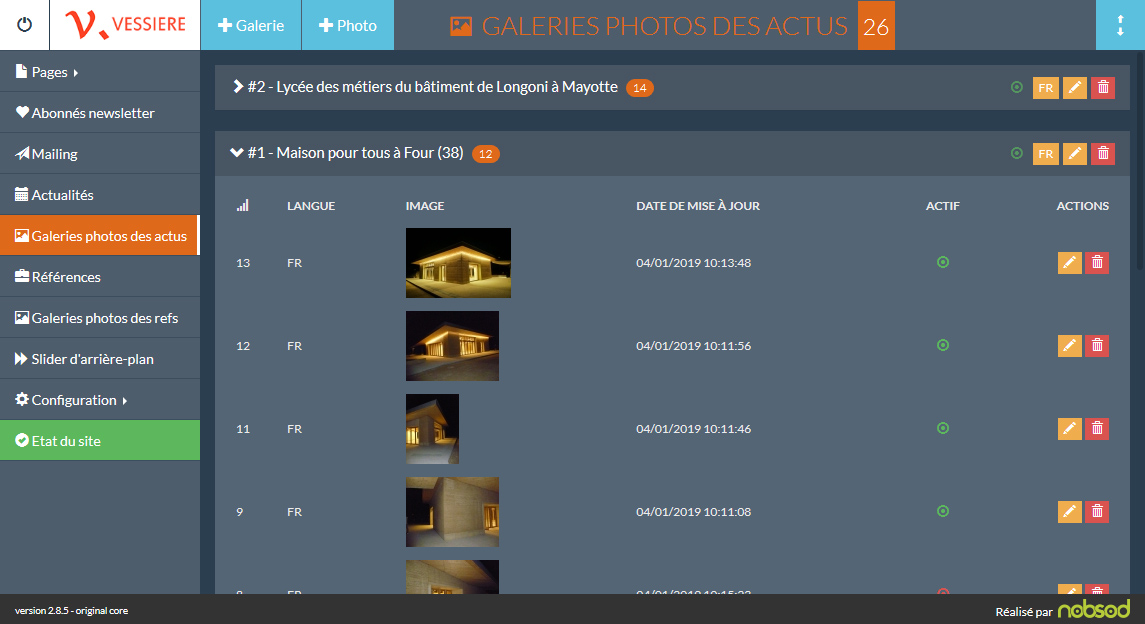The image size is (1145, 624).
Task: Click the 12 photo count badge
Action: [486, 154]
